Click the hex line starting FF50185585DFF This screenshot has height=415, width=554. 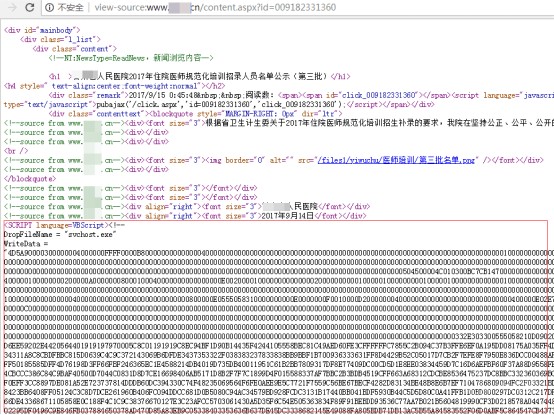pos(279,364)
